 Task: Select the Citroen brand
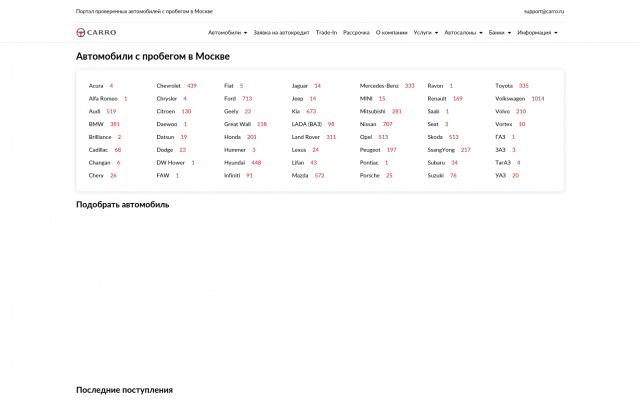click(165, 111)
